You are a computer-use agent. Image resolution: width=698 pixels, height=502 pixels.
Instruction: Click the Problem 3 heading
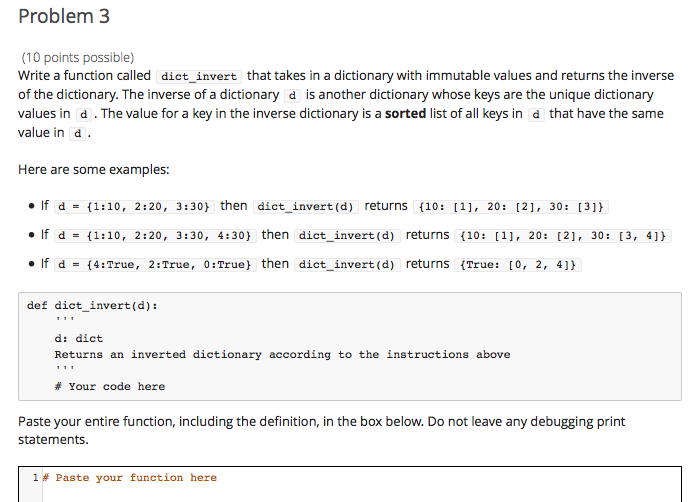[64, 16]
